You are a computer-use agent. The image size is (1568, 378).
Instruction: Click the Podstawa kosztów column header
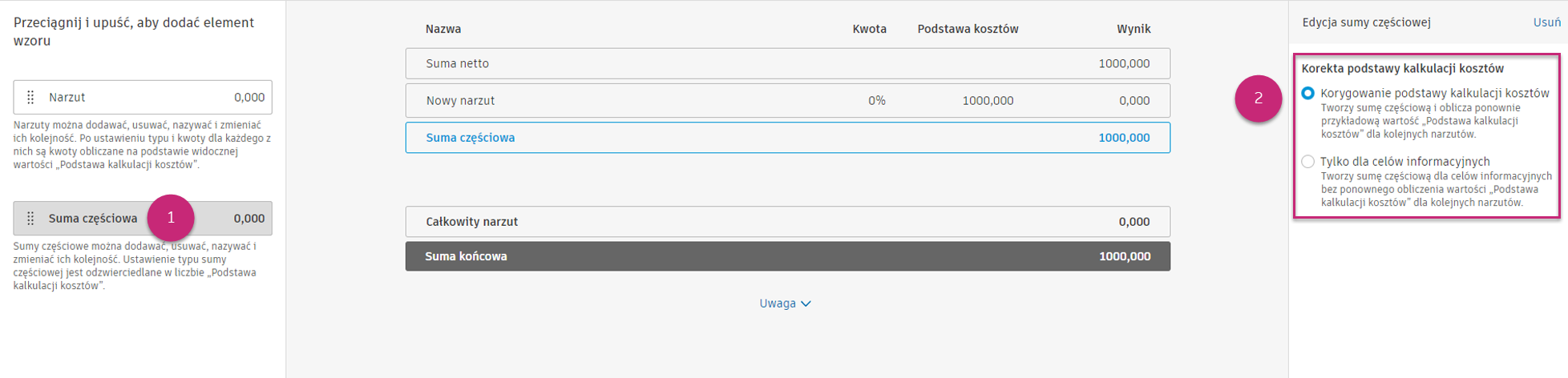point(968,29)
